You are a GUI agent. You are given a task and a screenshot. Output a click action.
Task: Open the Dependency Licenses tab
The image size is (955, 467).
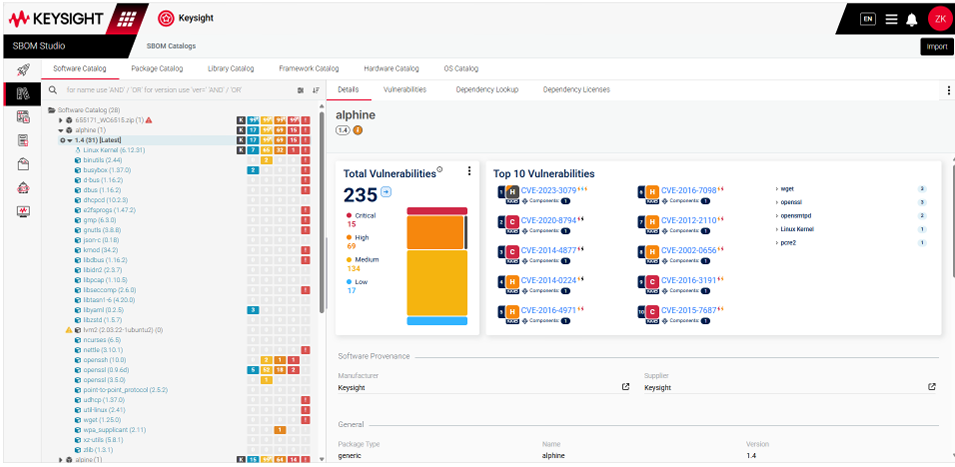576,90
